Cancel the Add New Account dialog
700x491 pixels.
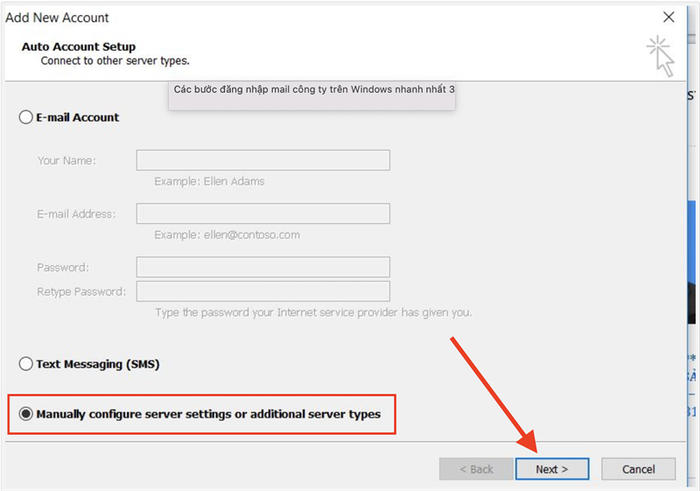(638, 469)
